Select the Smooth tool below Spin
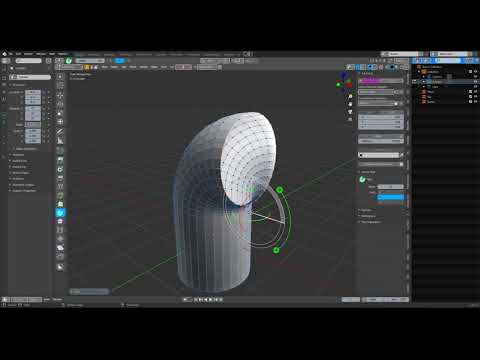This screenshot has width=480, height=360. point(60,221)
